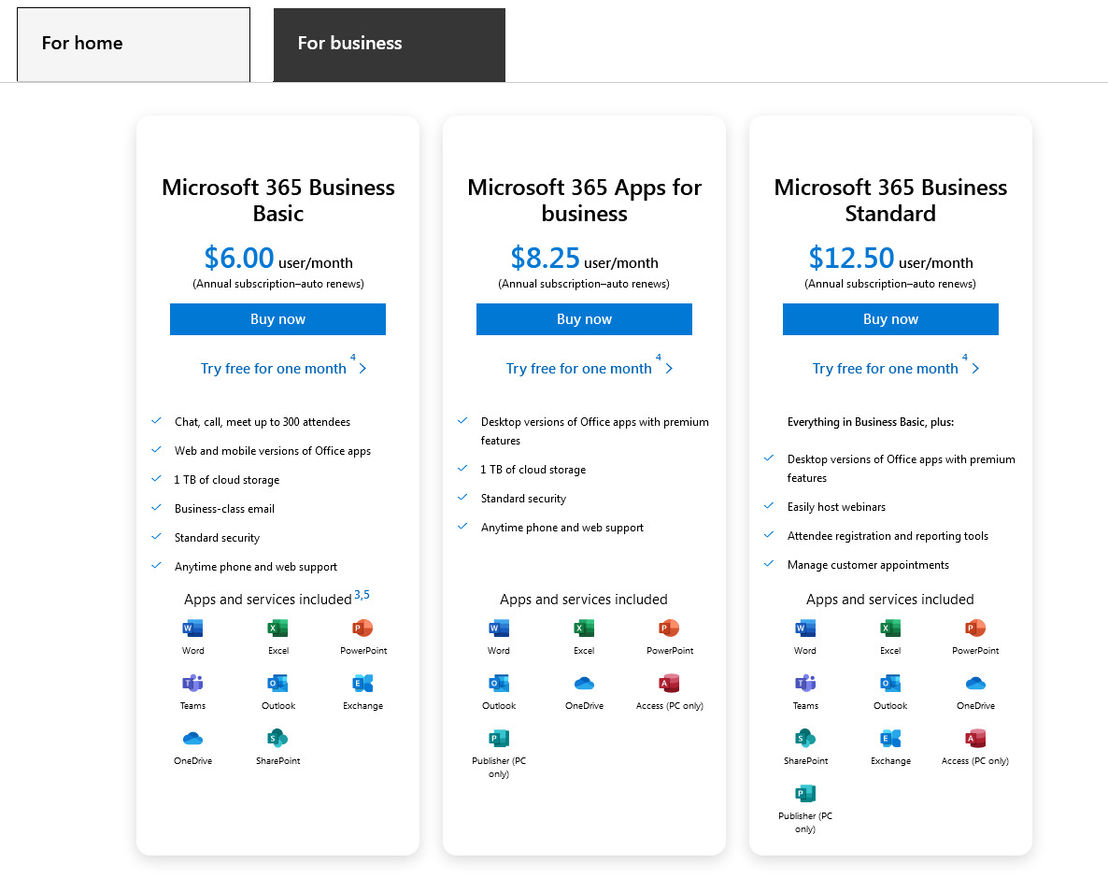This screenshot has height=874, width=1108.
Task: Click Excel icon in Business Standard plan
Action: (x=890, y=628)
